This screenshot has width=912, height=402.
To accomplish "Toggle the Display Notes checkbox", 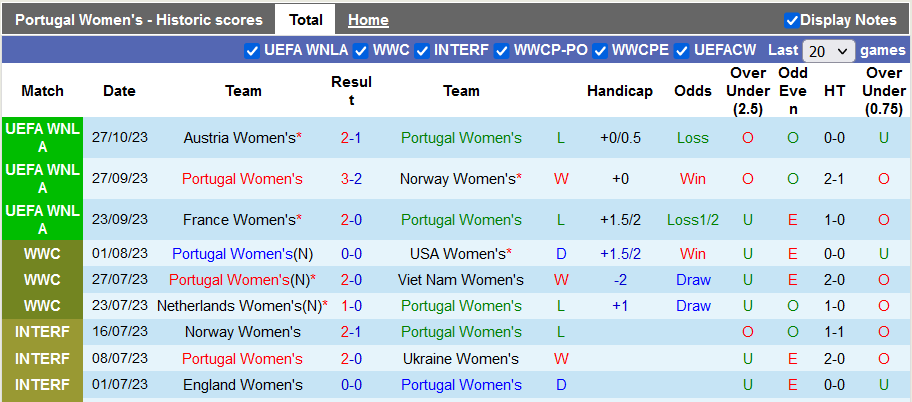I will click(x=792, y=20).
